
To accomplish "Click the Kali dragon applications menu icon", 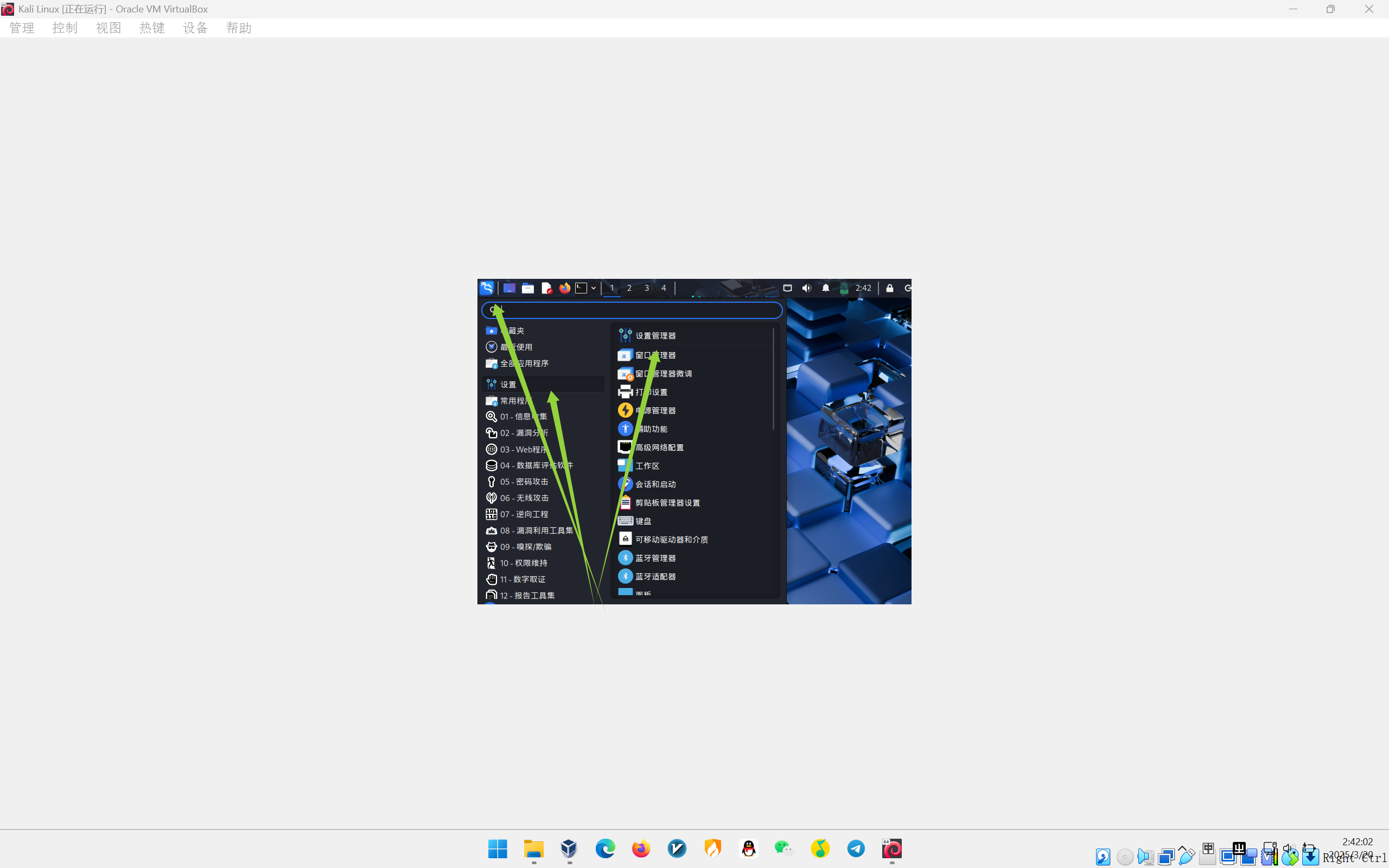I will point(486,288).
